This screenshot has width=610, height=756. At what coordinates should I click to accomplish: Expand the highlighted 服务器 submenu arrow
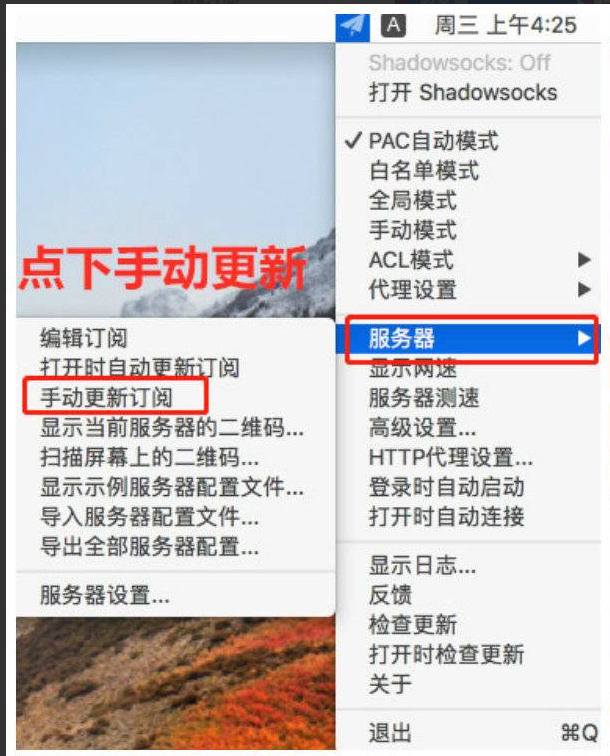(584, 338)
